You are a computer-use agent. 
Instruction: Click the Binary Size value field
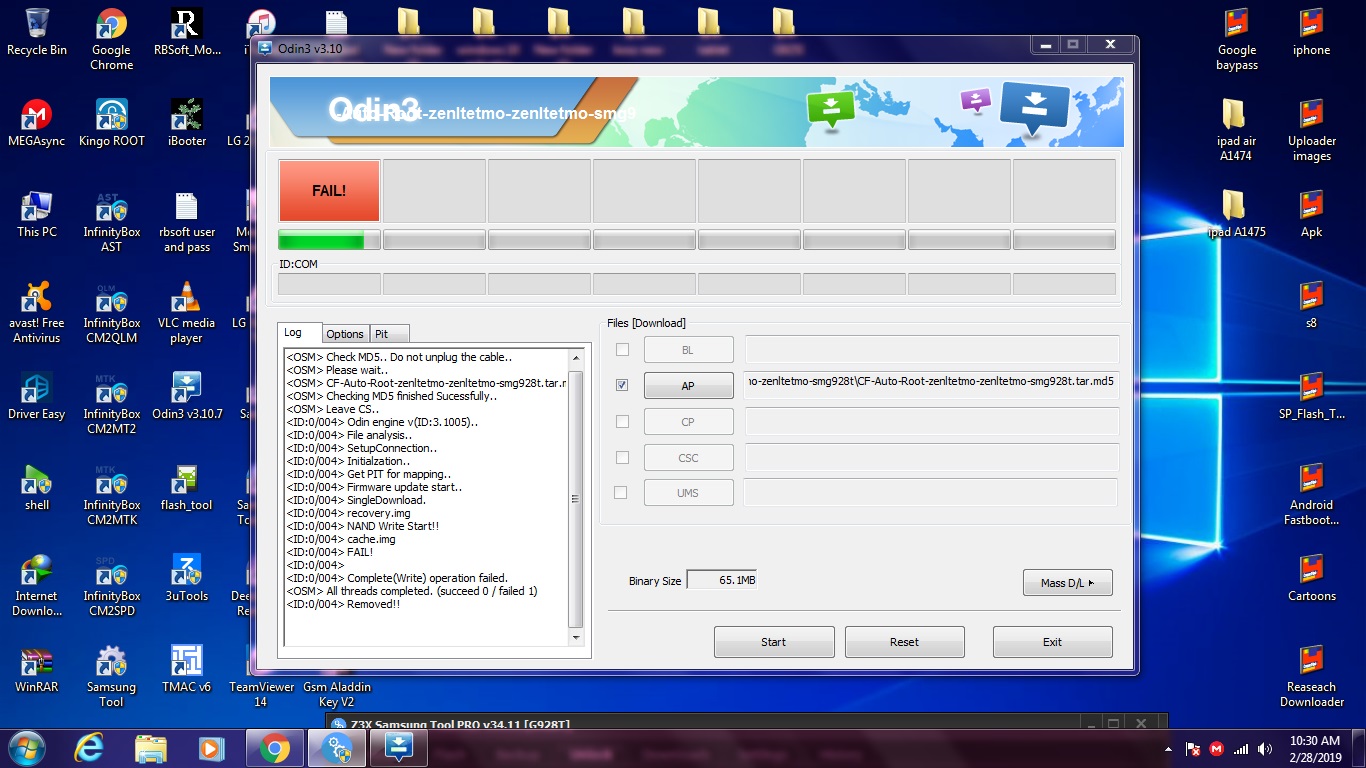coord(721,580)
